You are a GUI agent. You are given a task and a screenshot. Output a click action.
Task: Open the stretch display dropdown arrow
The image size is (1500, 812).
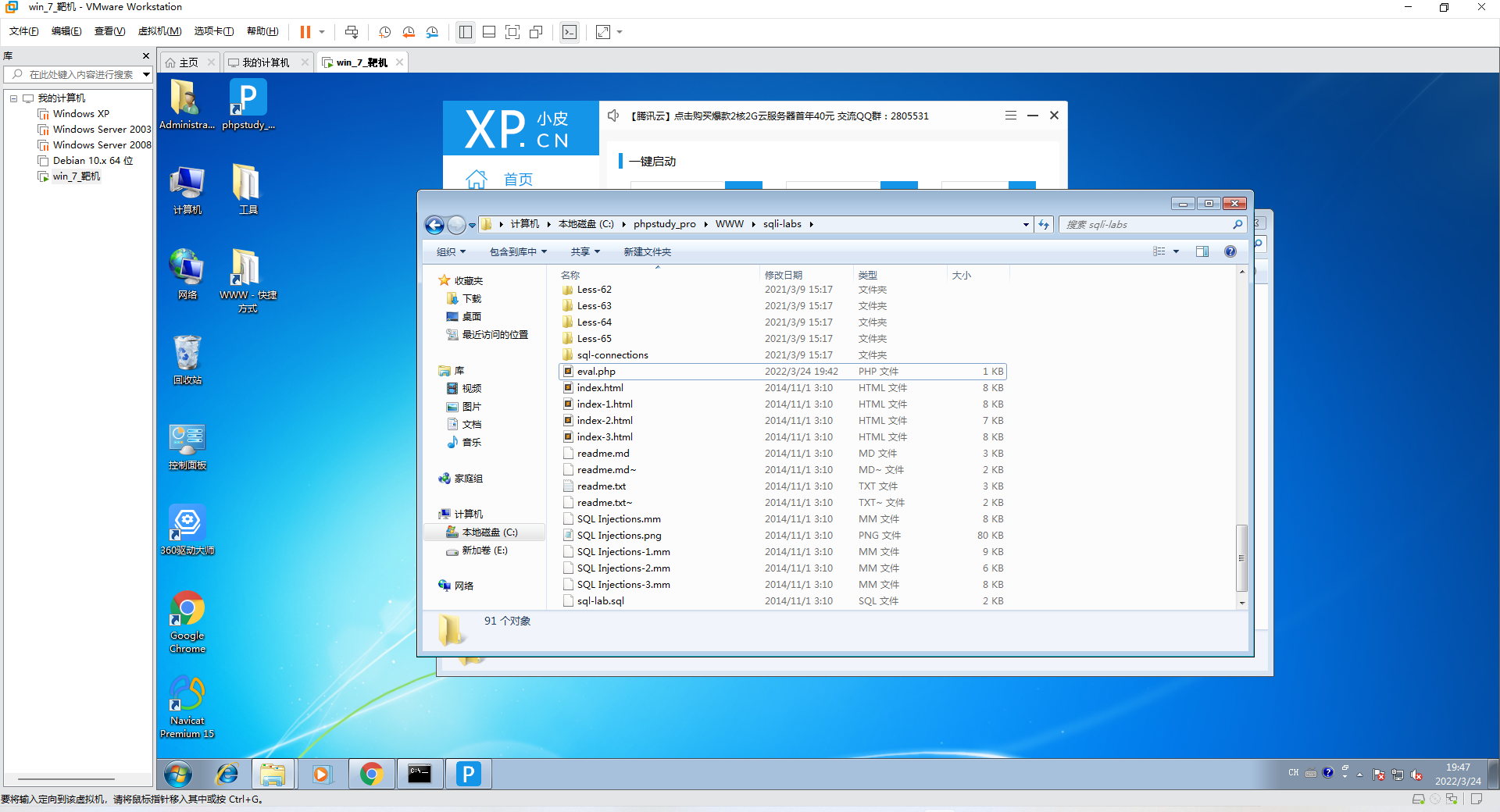620,32
